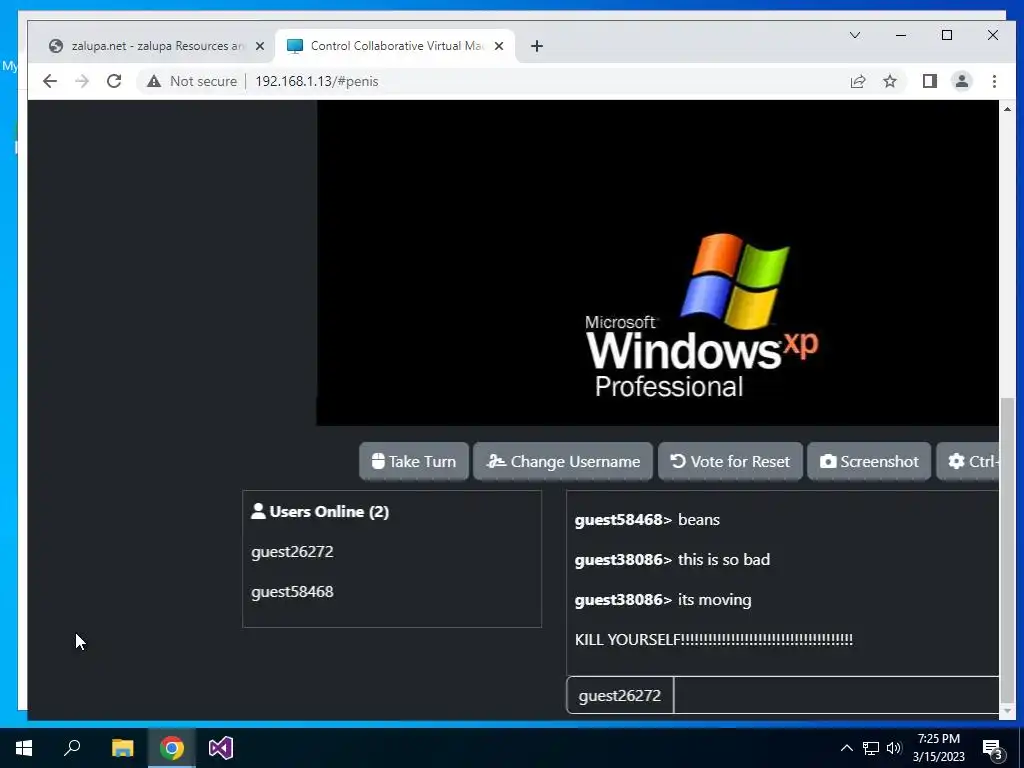Click the address bar URL 192.168.1.13

click(x=317, y=81)
